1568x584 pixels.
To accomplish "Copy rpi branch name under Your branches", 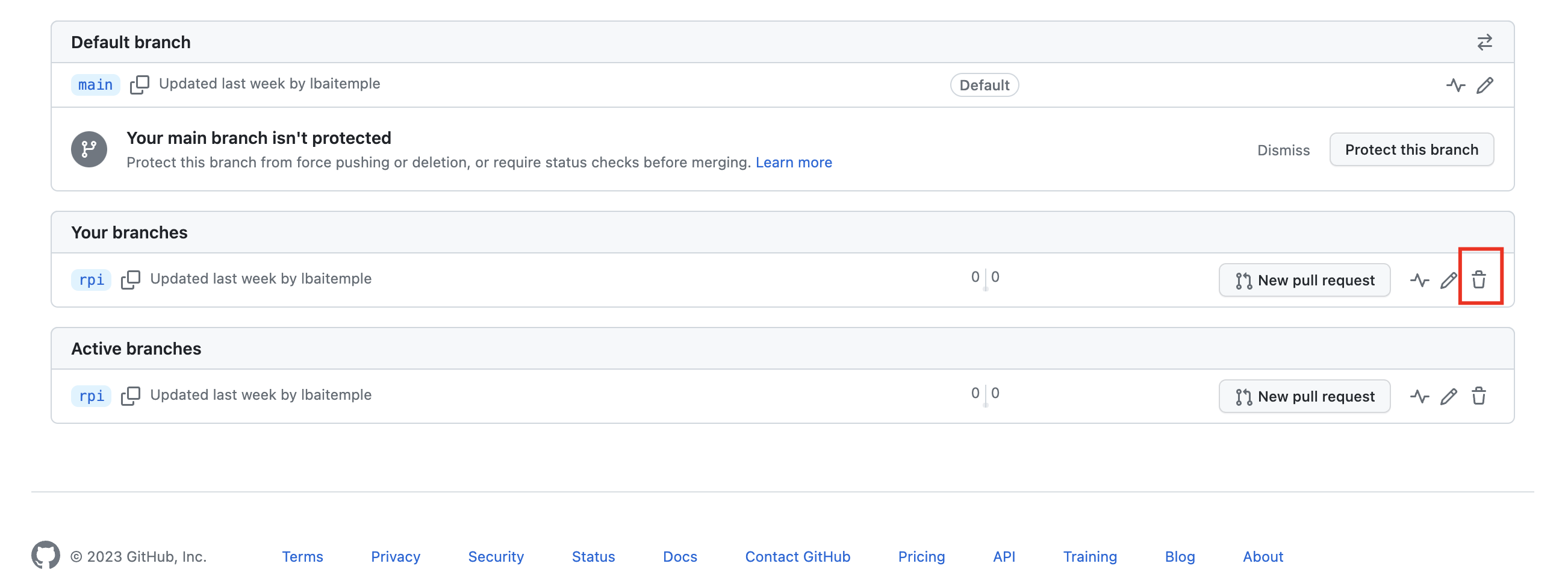I will [130, 279].
